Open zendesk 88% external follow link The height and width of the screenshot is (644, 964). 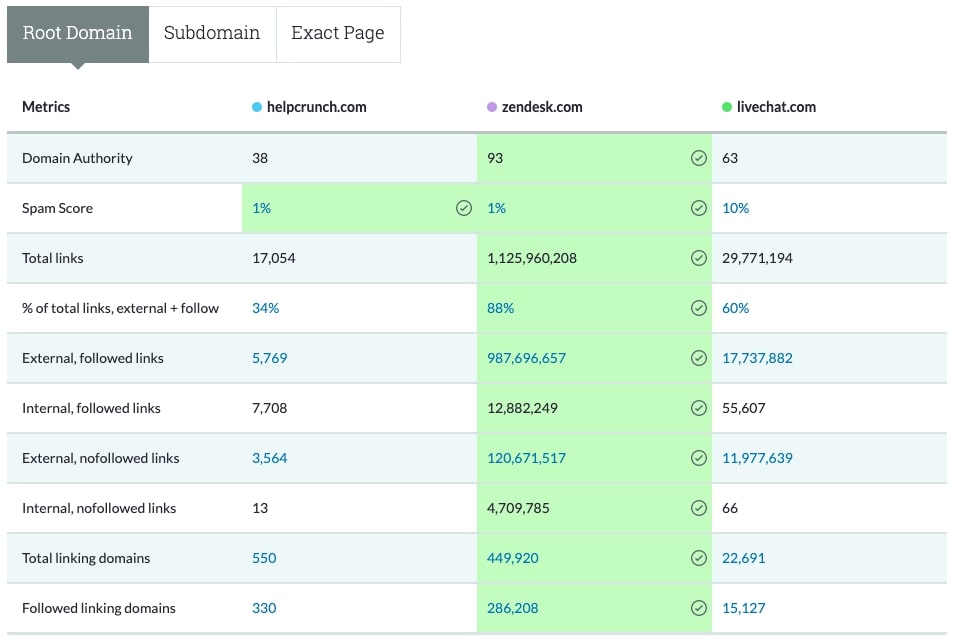(x=500, y=308)
